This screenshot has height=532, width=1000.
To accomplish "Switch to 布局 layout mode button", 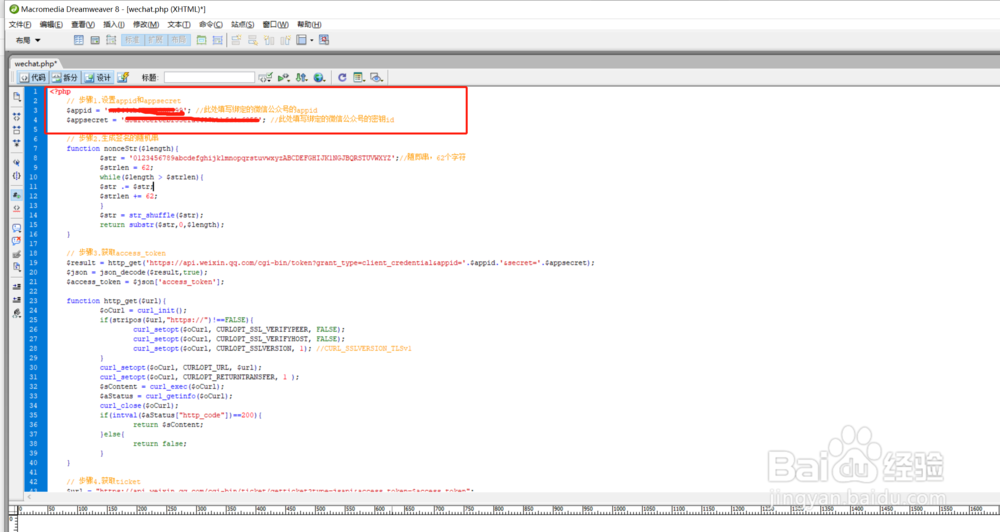I will [x=179, y=40].
